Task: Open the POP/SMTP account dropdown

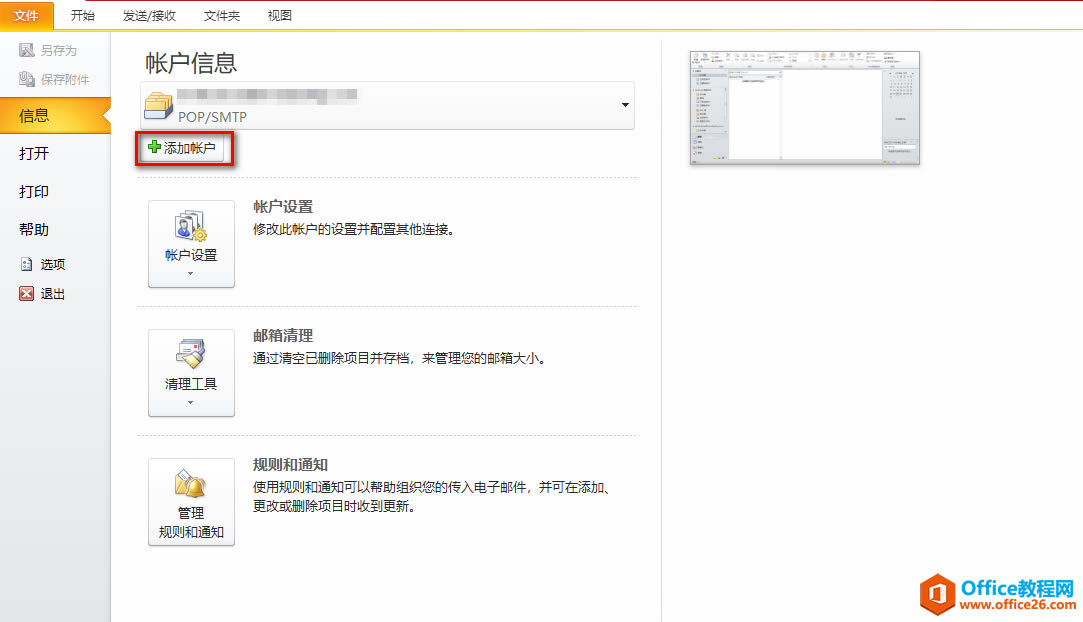Action: coord(625,105)
